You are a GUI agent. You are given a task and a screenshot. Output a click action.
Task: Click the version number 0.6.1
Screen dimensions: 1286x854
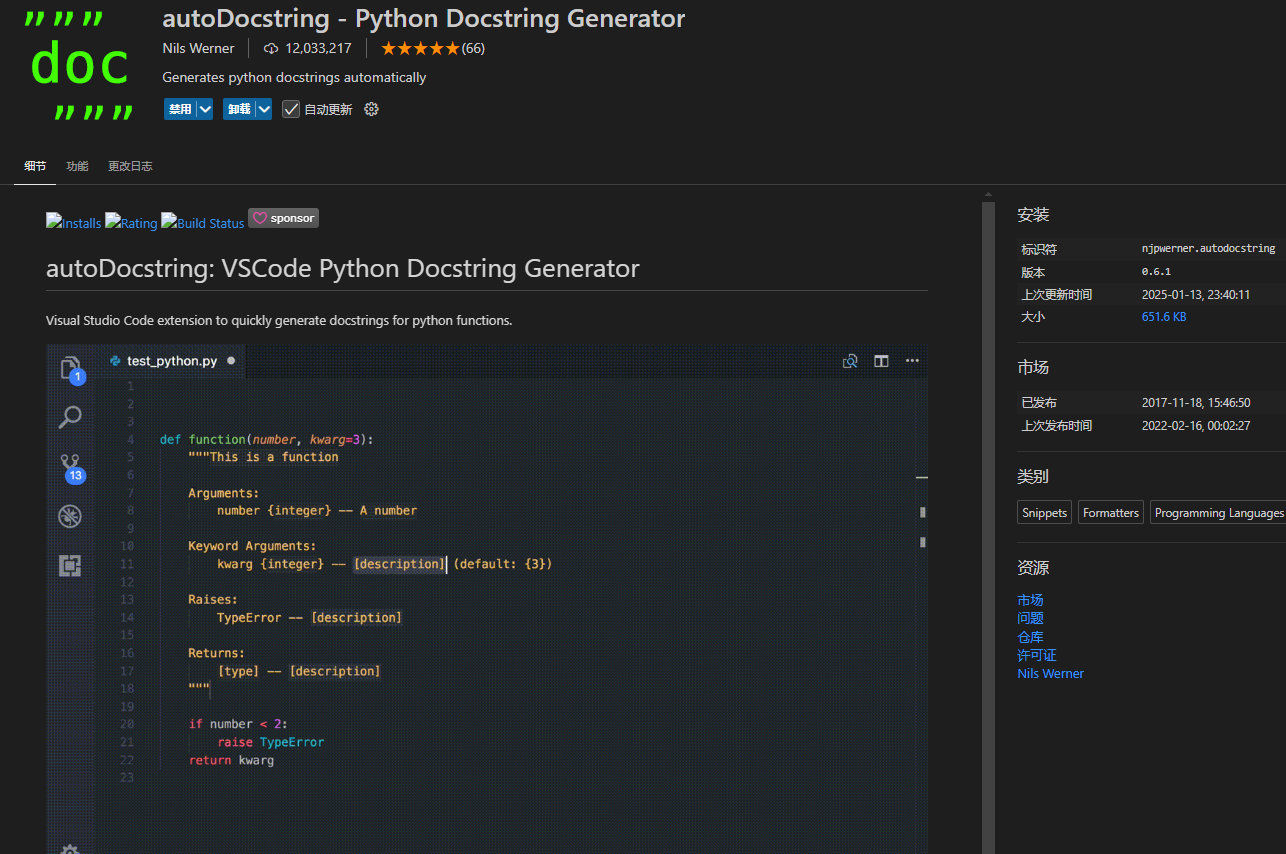click(x=1156, y=272)
